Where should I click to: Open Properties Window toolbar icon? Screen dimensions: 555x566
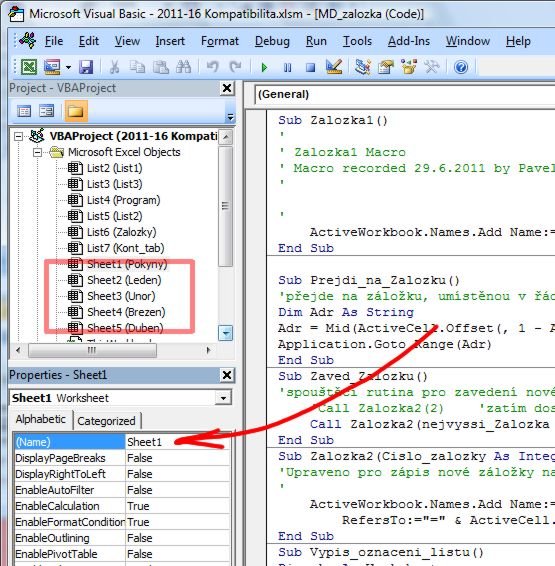386,67
